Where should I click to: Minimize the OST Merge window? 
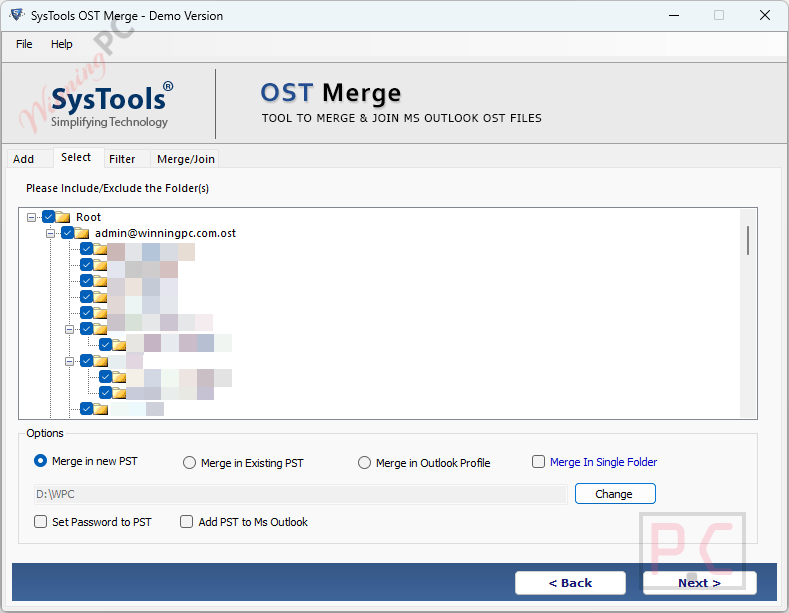coord(674,15)
